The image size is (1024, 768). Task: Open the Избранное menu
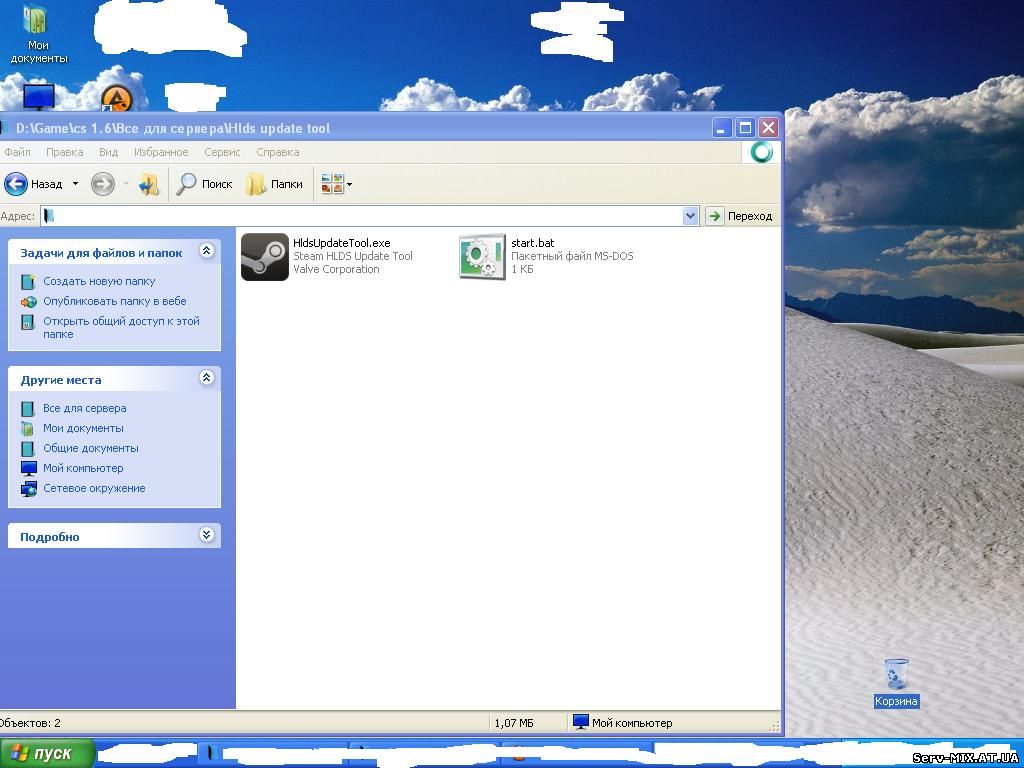161,152
